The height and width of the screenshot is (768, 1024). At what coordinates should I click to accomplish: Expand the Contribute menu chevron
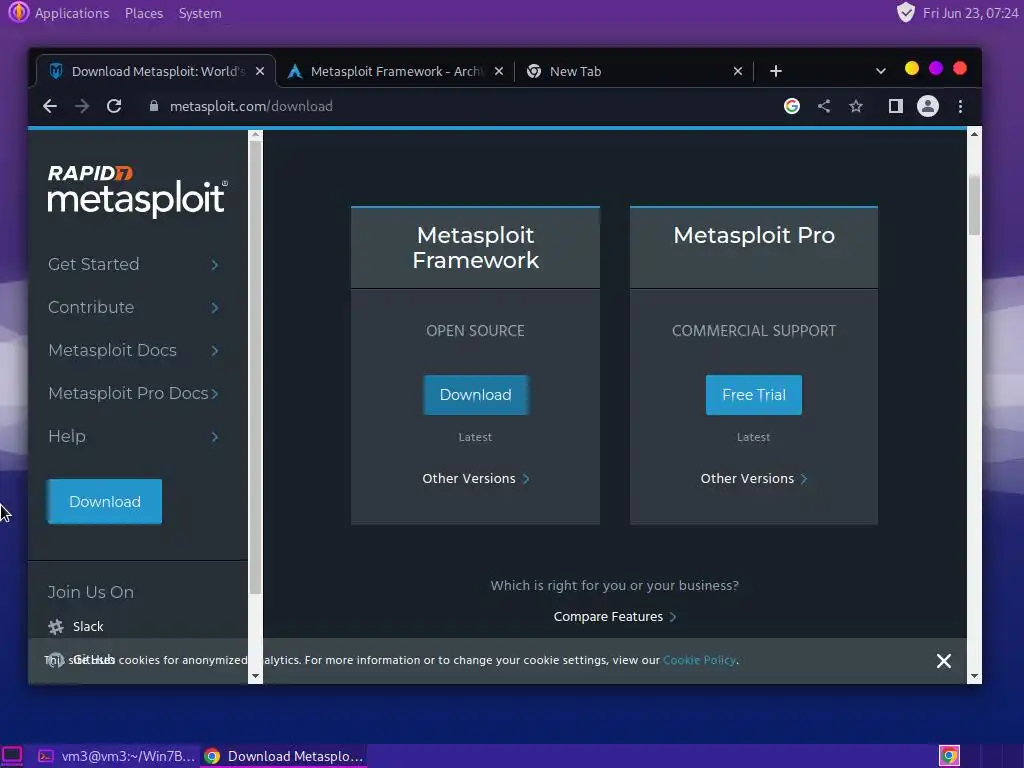215,308
